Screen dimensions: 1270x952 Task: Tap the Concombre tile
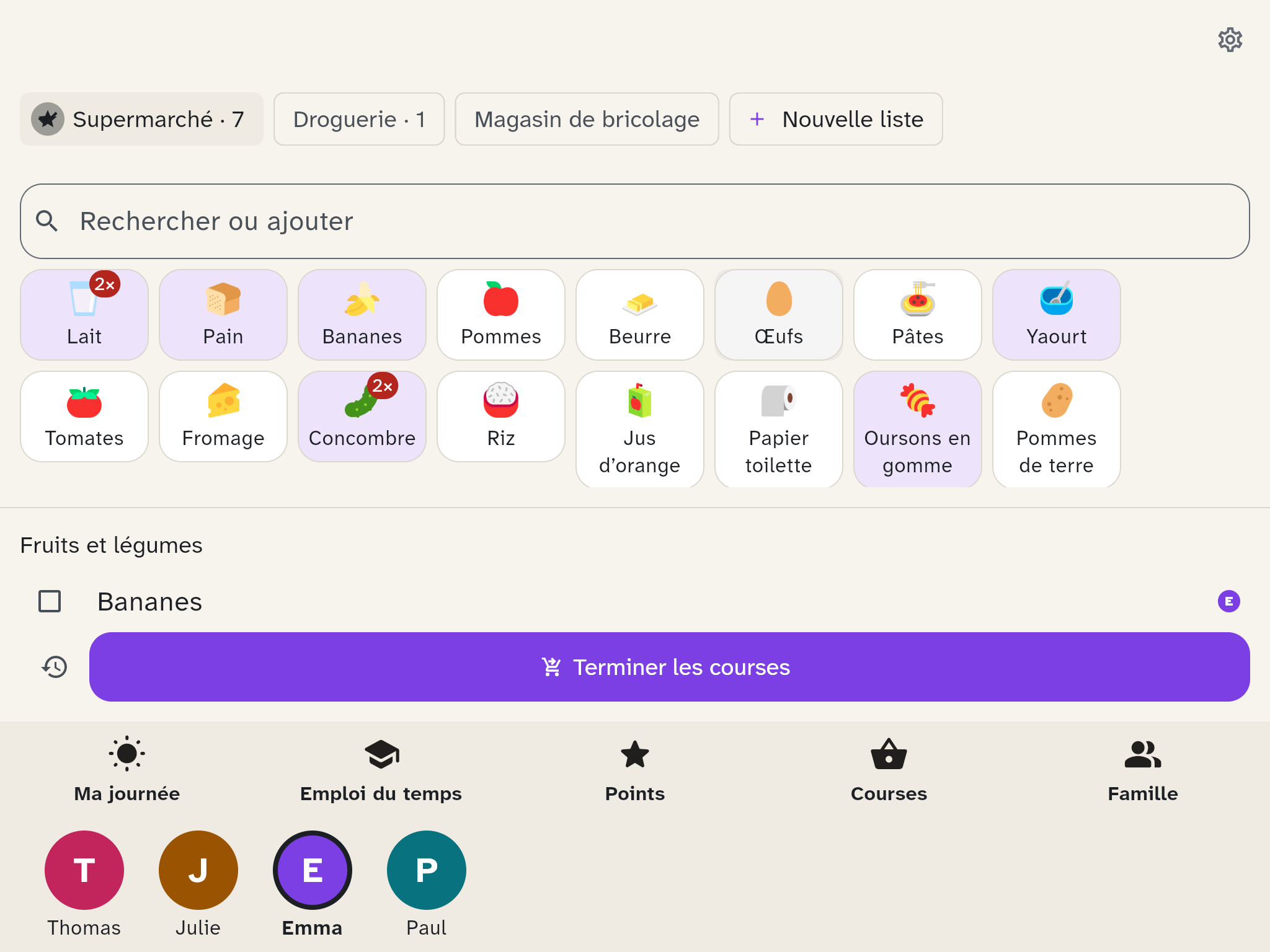coord(362,416)
